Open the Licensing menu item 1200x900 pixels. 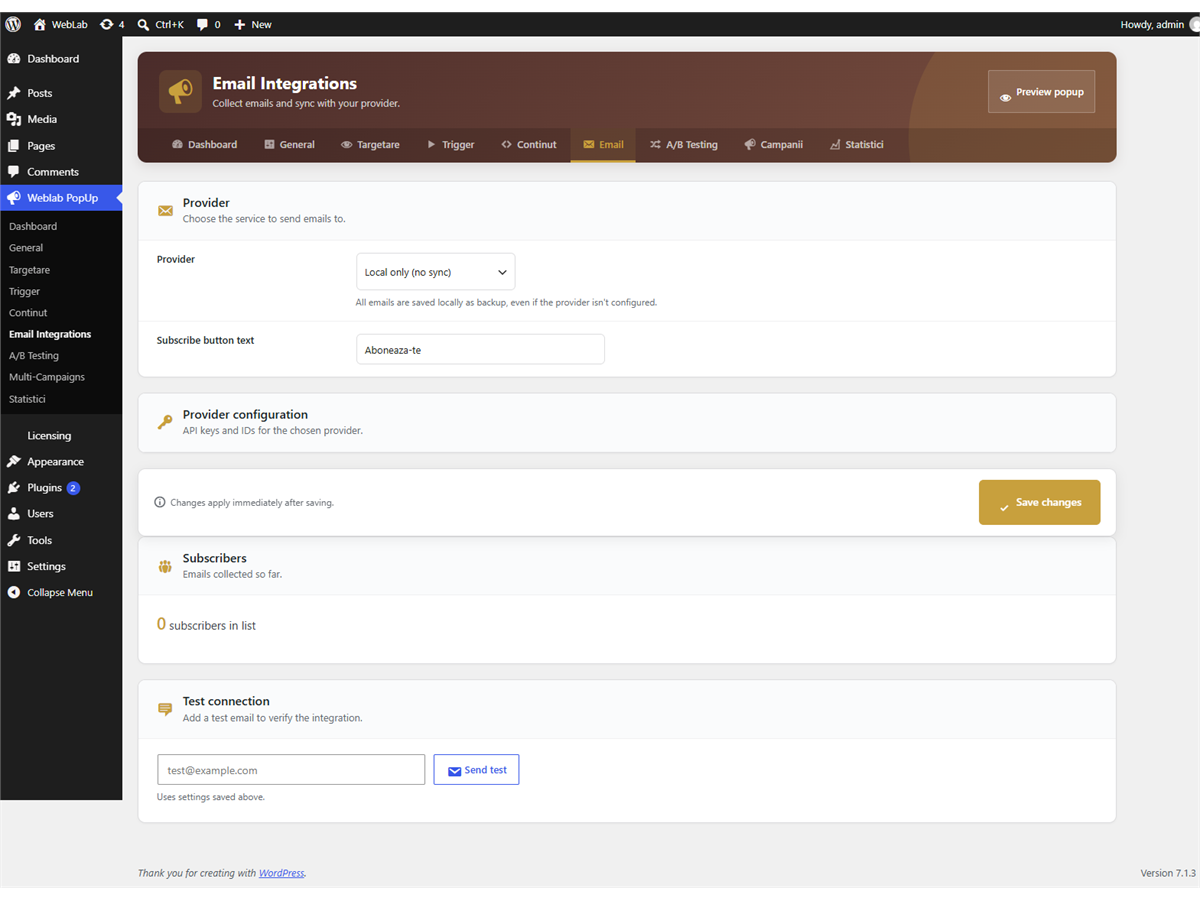click(61, 436)
